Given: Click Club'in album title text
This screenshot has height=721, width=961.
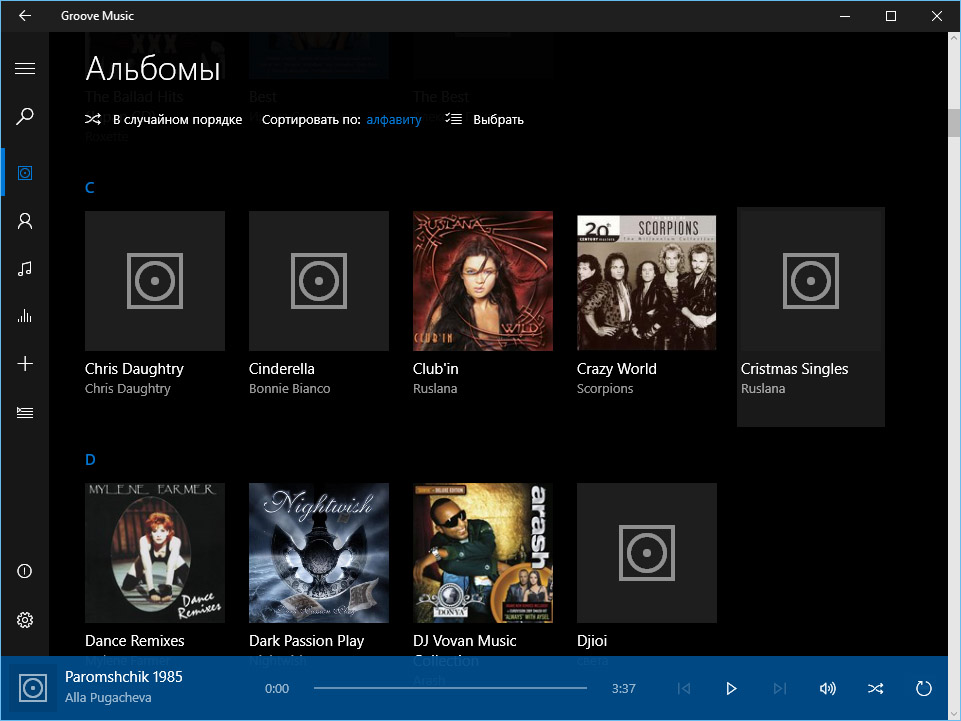Looking at the screenshot, I should (436, 368).
